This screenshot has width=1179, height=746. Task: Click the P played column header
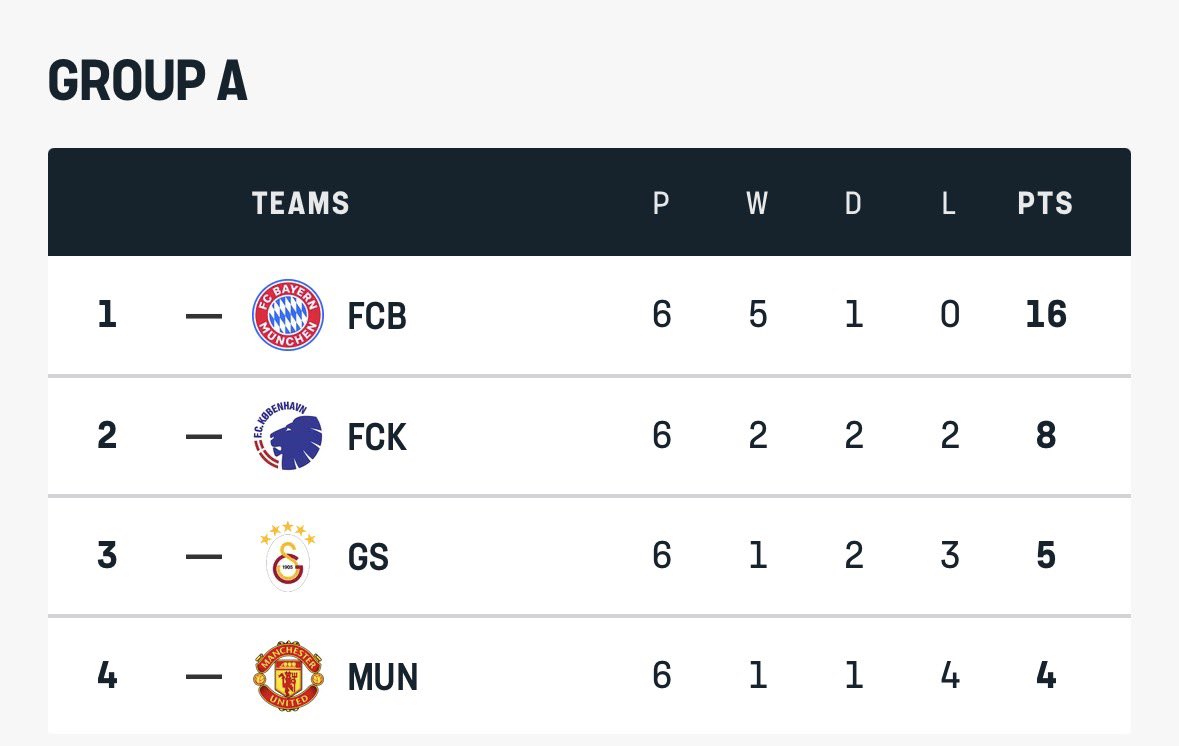pos(661,204)
